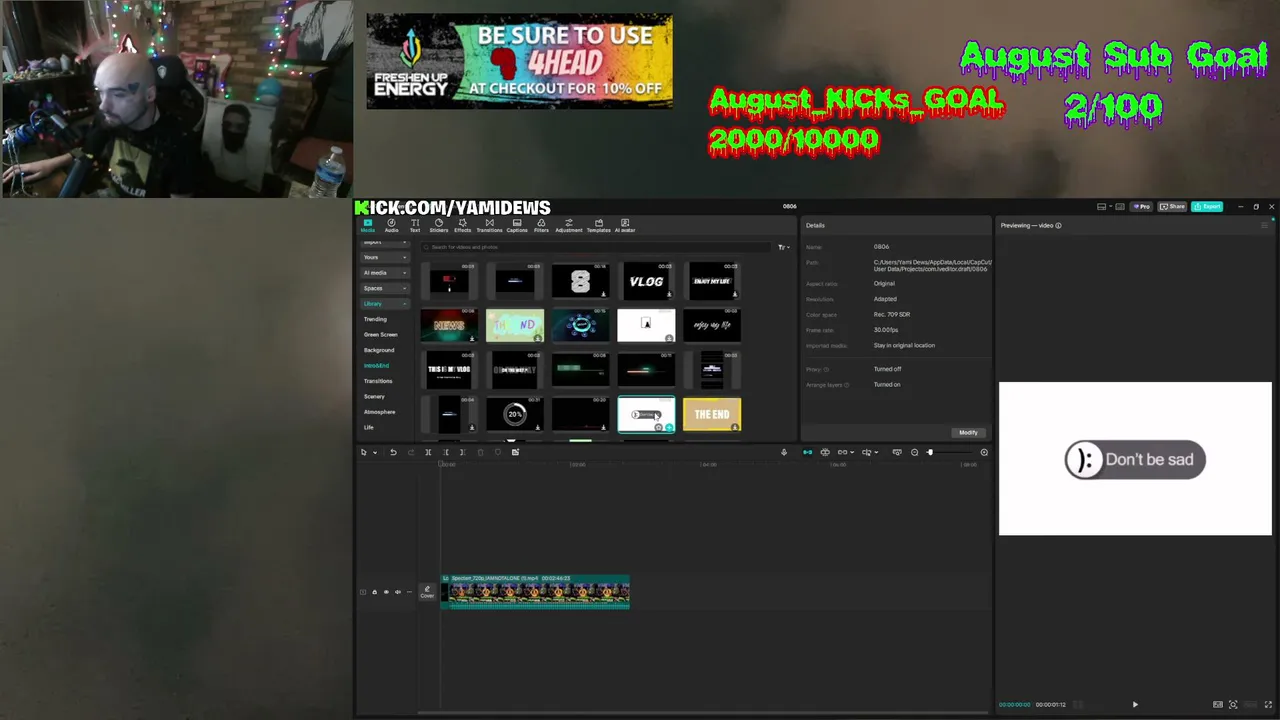Image resolution: width=1280 pixels, height=720 pixels.
Task: Select Green Screen category
Action: pos(380,335)
